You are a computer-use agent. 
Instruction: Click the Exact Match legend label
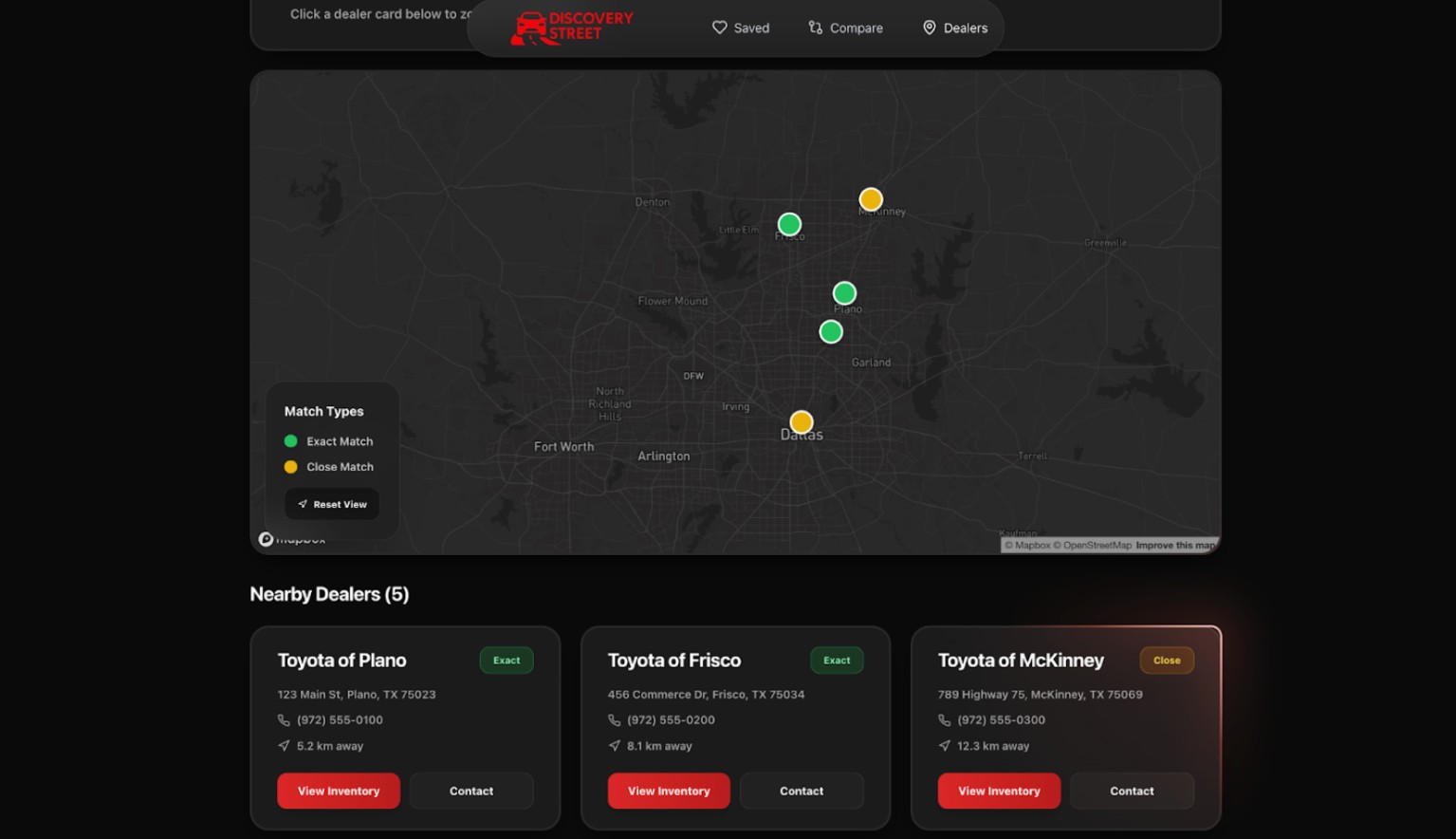(x=340, y=441)
